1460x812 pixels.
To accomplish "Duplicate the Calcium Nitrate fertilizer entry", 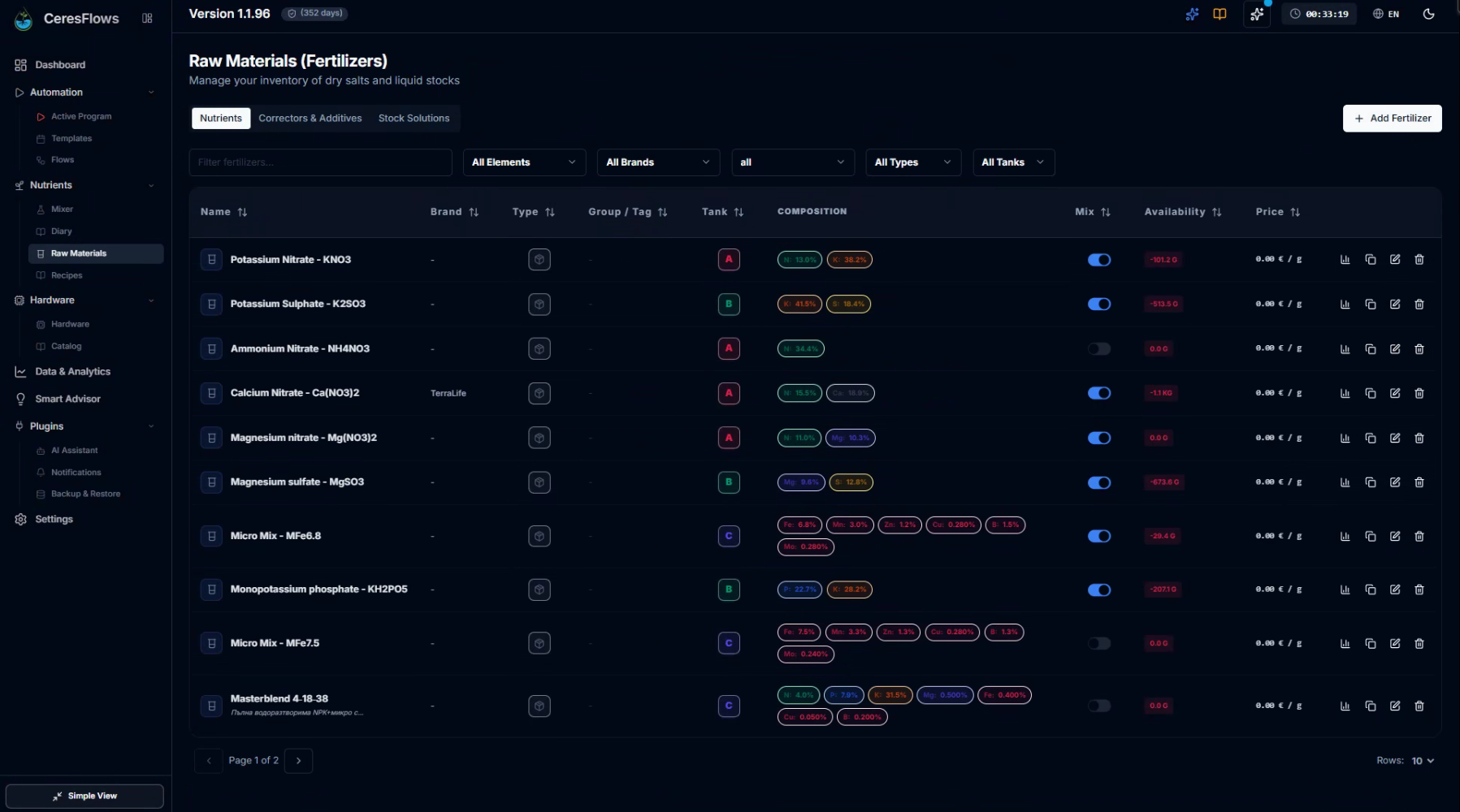I will pyautogui.click(x=1370, y=393).
